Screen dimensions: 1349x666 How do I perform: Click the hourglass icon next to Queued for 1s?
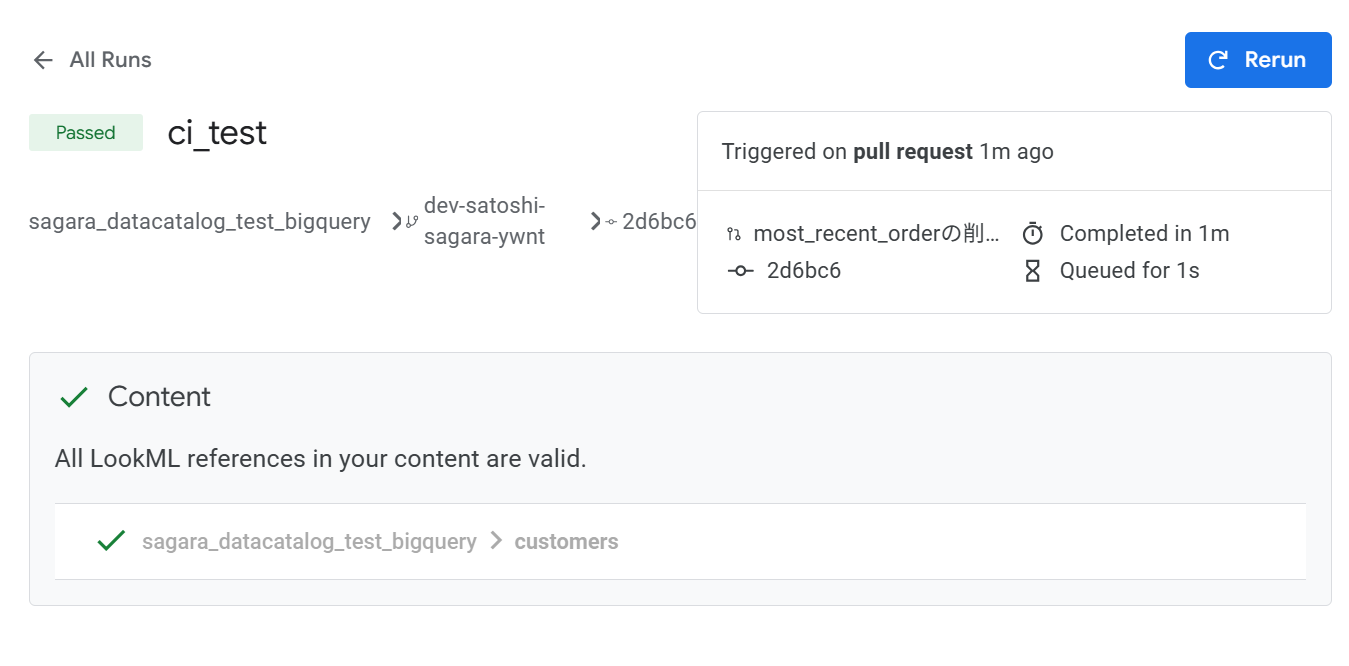coord(1033,270)
